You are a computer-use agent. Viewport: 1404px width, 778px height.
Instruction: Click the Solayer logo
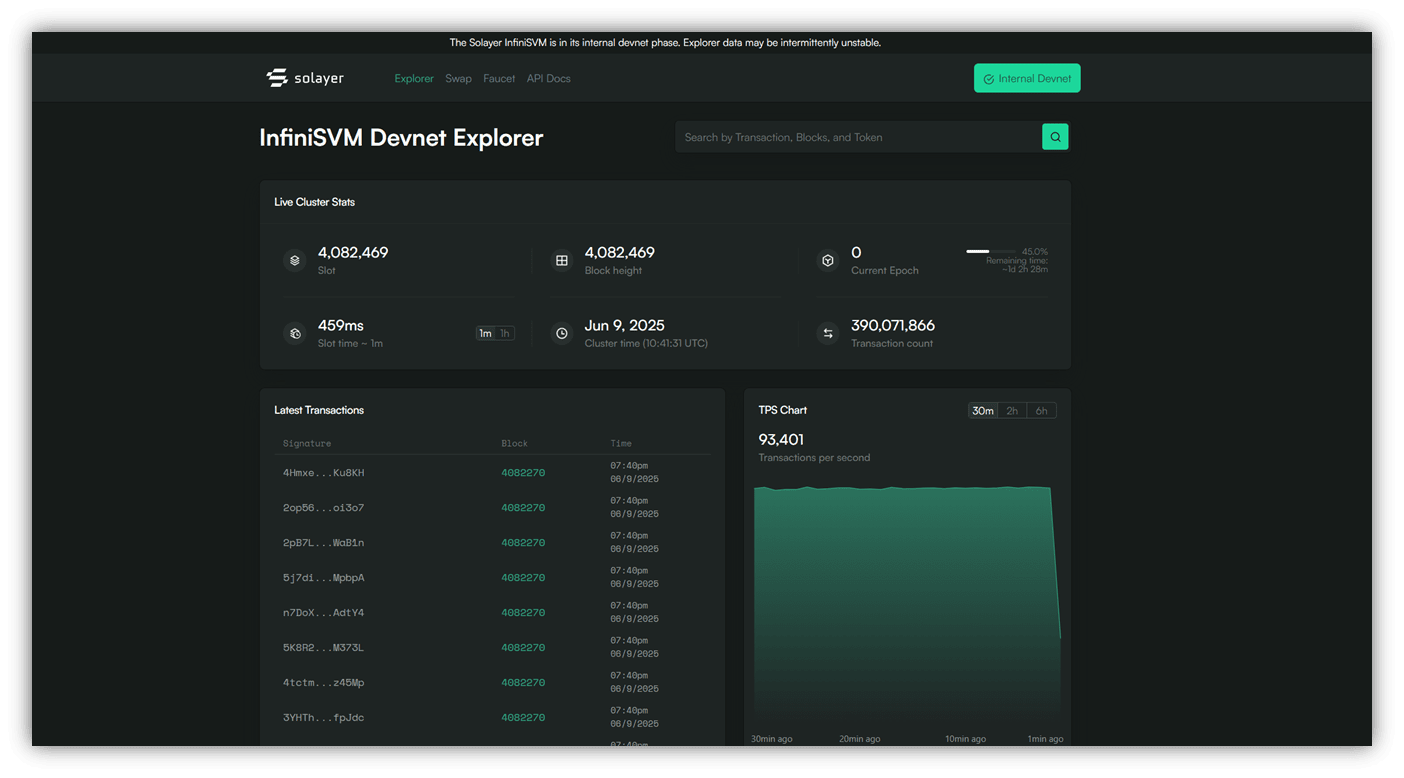click(x=305, y=78)
